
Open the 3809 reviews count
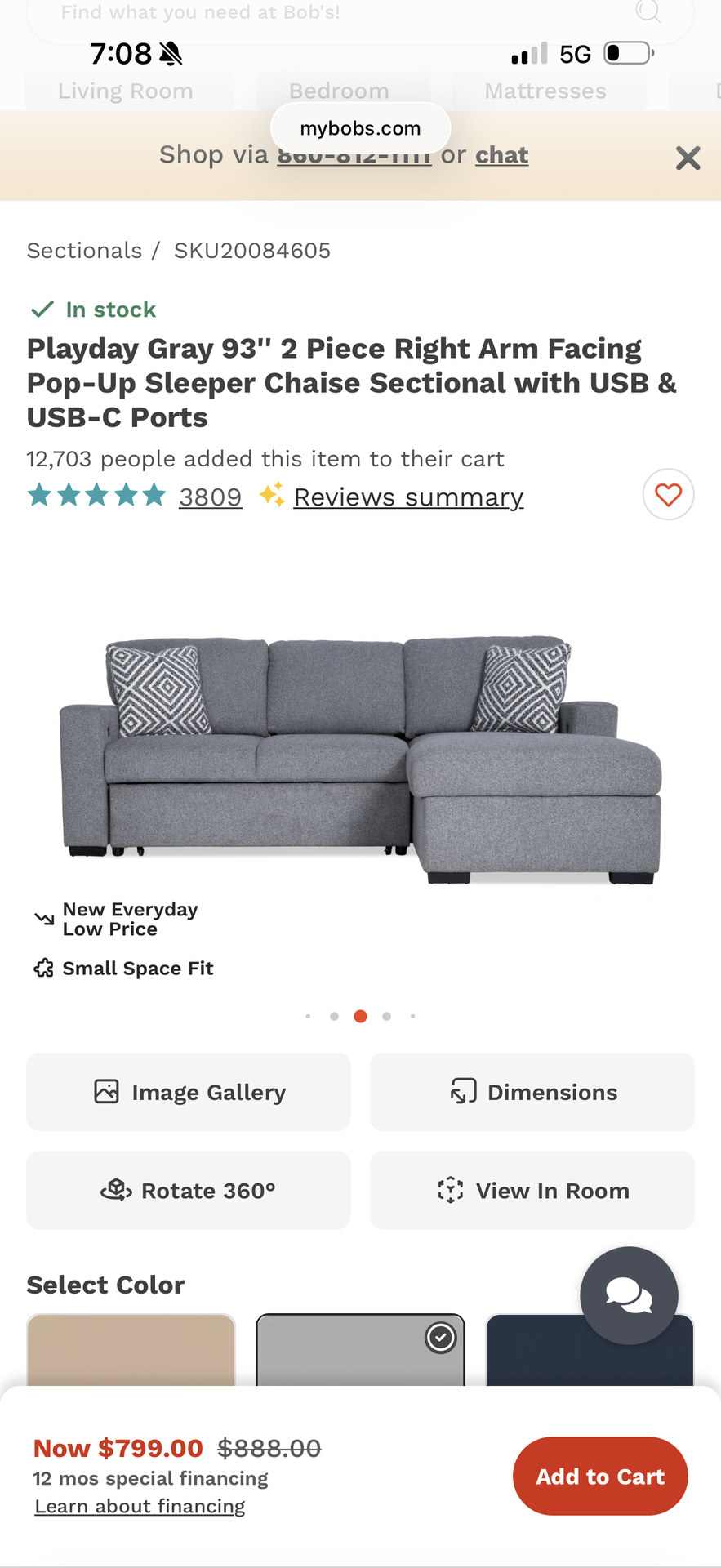[210, 497]
